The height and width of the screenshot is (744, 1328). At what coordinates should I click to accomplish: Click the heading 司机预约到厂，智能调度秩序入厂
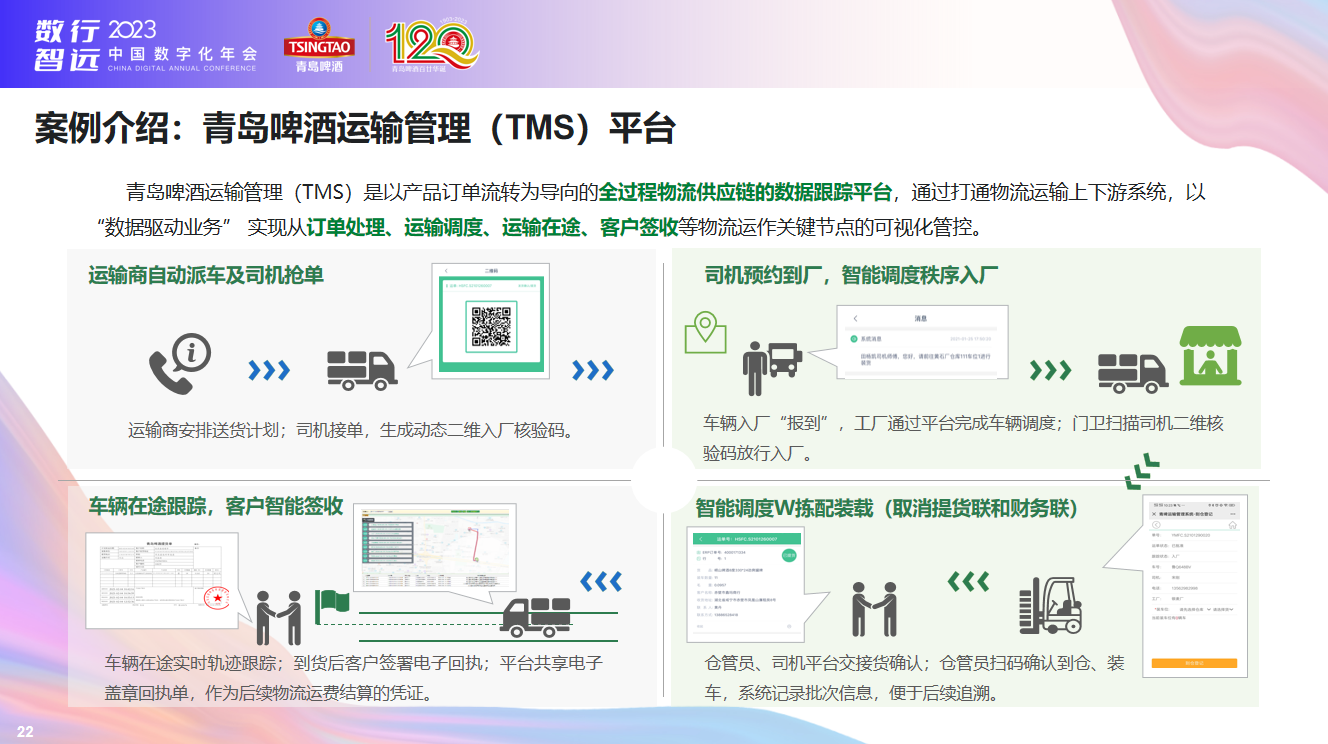[x=850, y=275]
